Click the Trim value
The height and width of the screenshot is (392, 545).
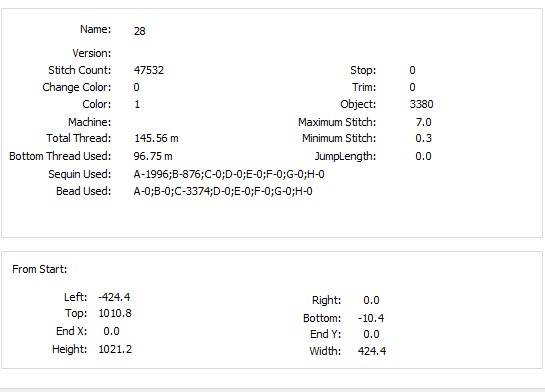click(x=412, y=87)
